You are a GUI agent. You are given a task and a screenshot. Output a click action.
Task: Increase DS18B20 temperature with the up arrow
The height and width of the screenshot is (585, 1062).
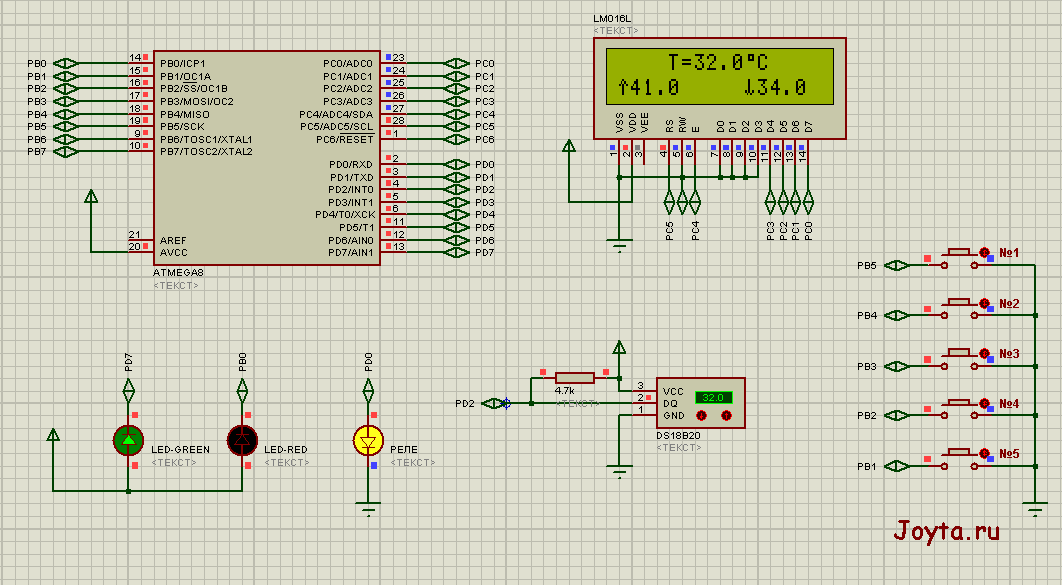point(727,415)
